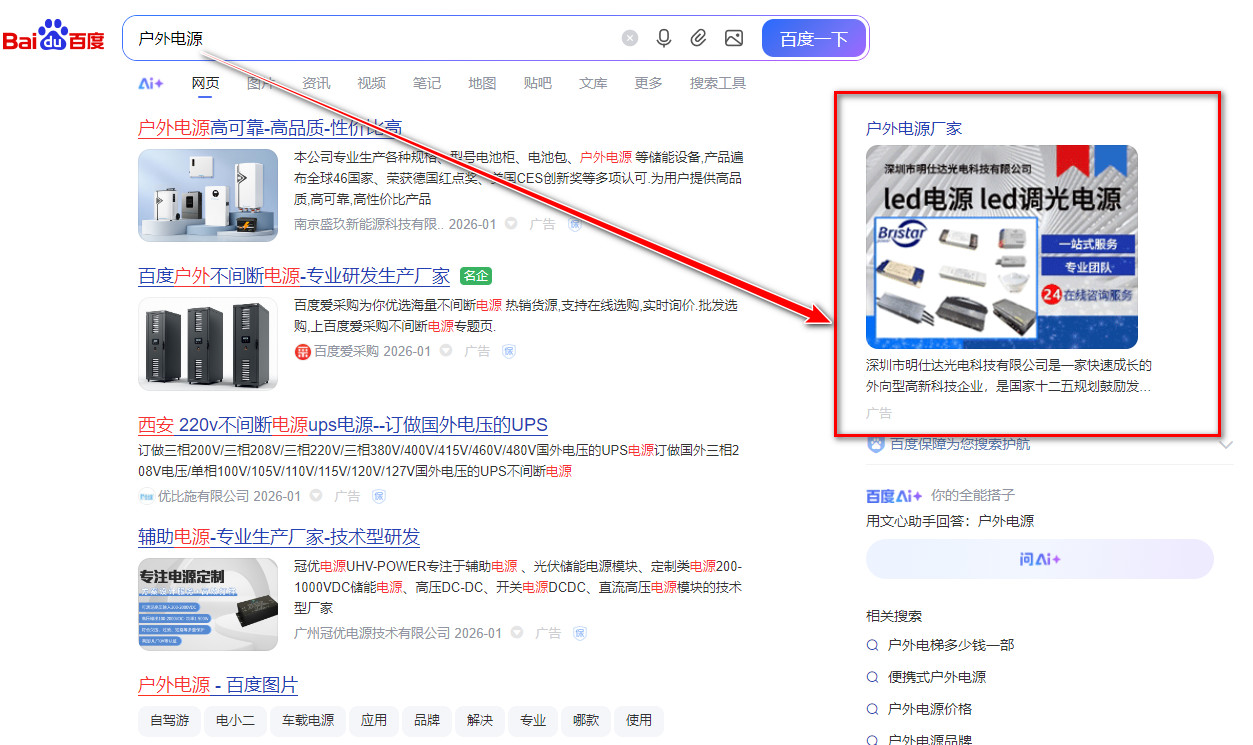Click the led电源 ad thumbnail image
1253x745 pixels.
[1001, 246]
